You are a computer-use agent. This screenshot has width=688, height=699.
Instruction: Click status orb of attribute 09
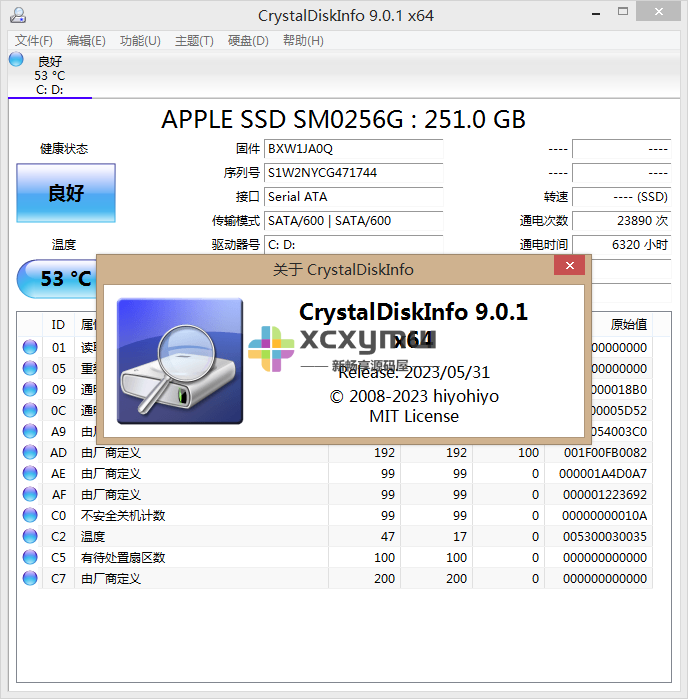tap(30, 389)
